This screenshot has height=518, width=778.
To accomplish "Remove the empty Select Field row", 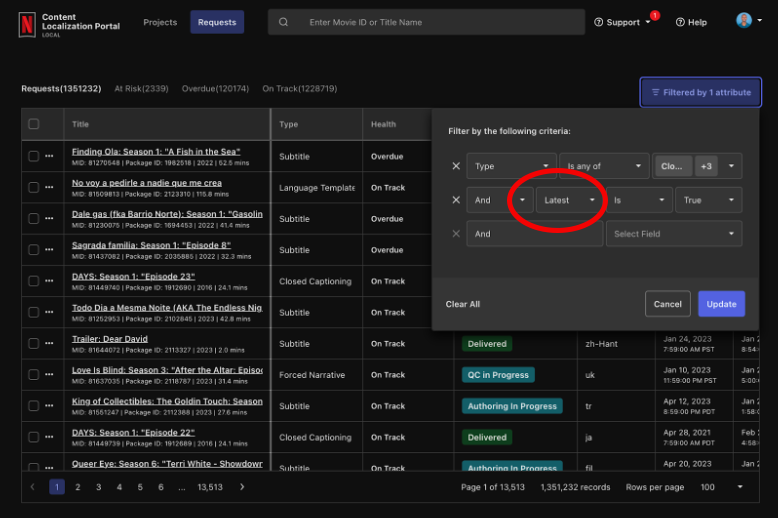I will click(x=456, y=234).
